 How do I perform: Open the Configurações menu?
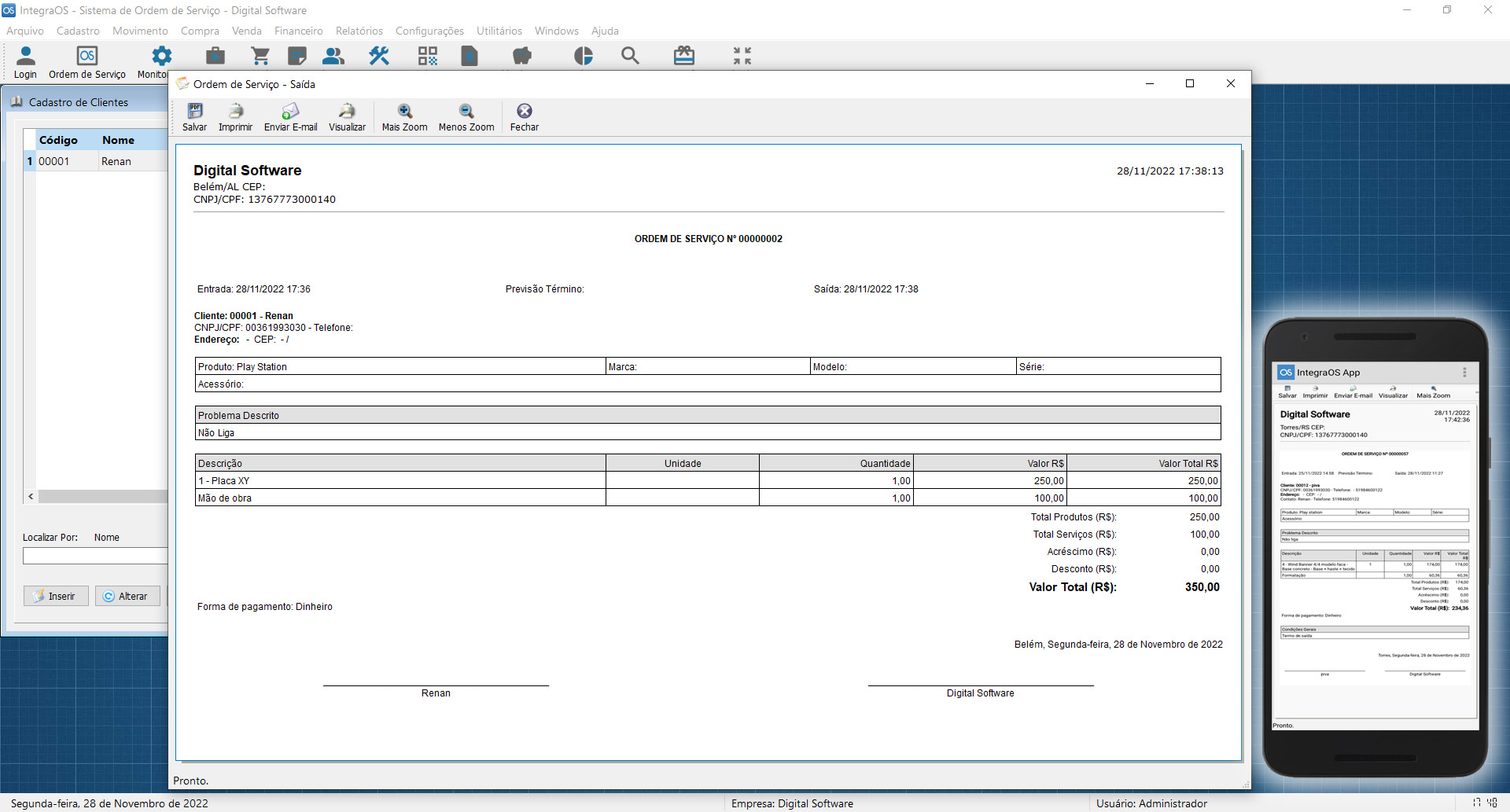click(x=429, y=31)
